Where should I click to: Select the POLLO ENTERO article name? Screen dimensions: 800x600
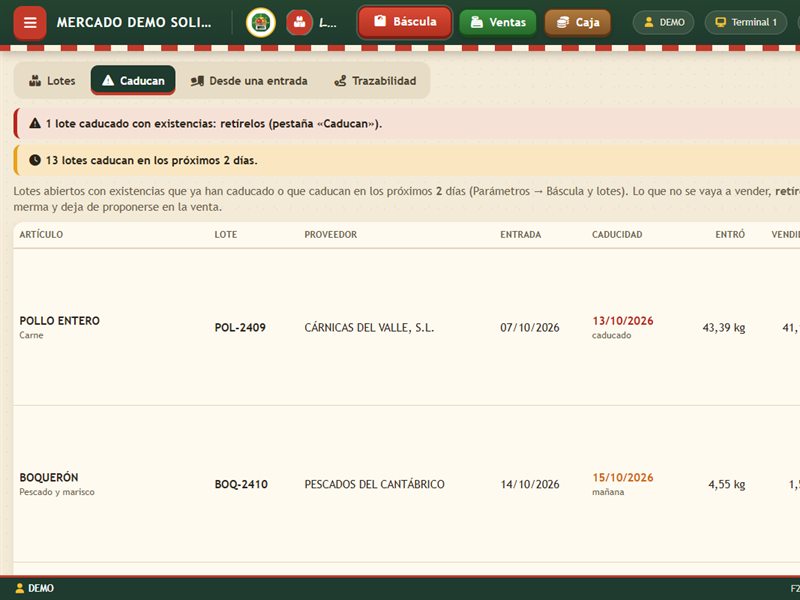[60, 321]
